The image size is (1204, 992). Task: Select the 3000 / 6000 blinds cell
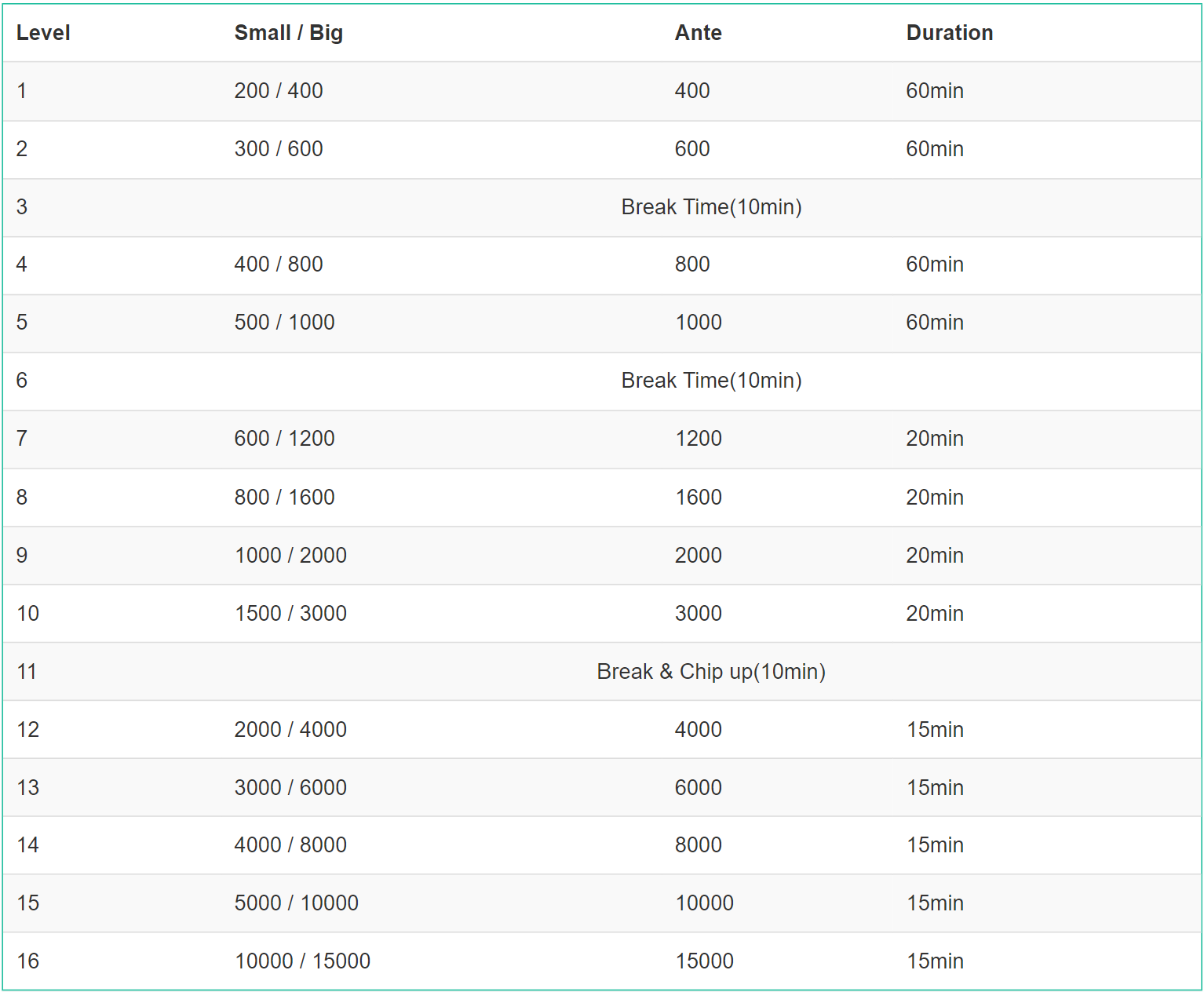click(x=291, y=788)
